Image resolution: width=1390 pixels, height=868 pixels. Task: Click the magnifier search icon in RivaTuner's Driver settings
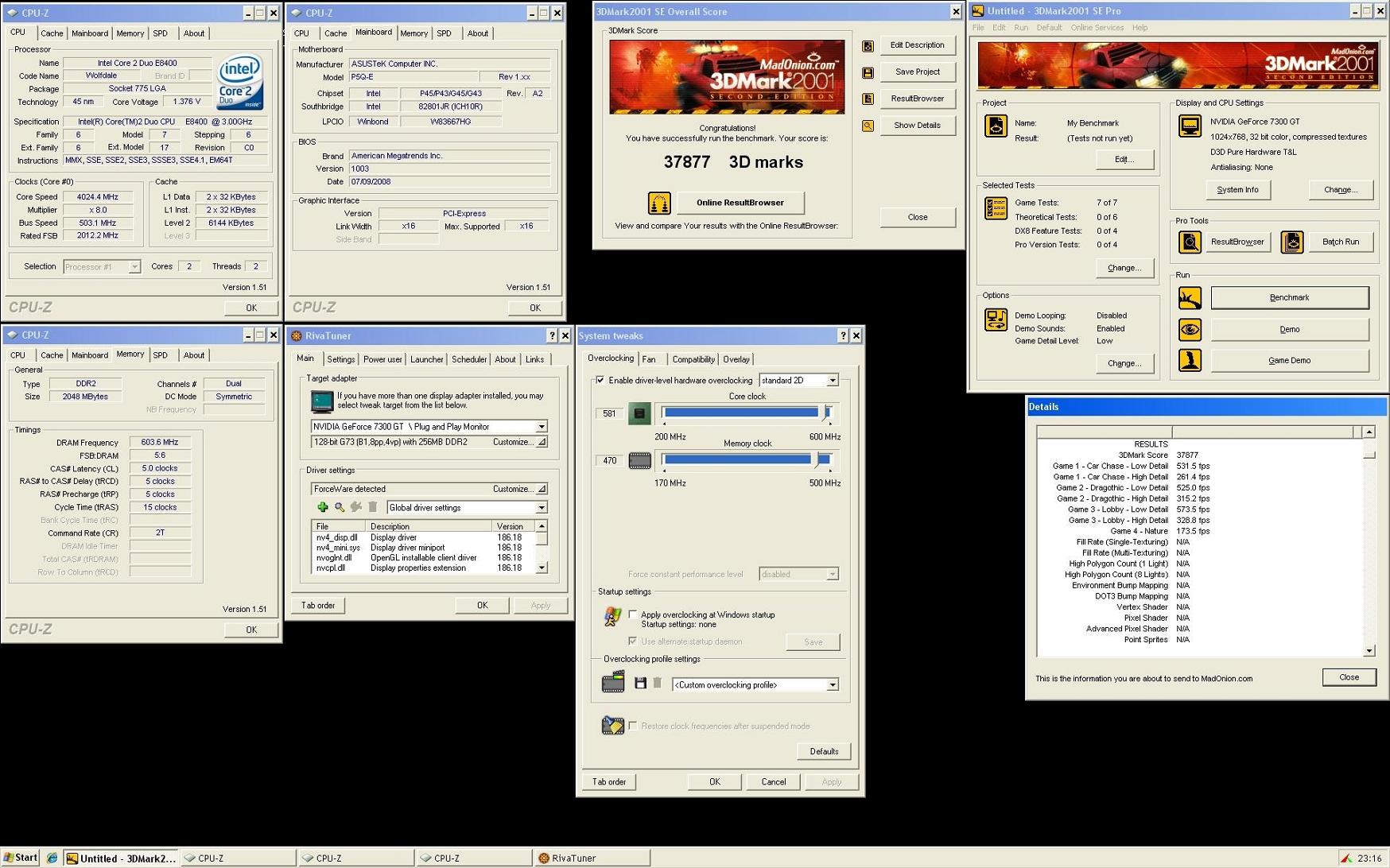point(340,507)
